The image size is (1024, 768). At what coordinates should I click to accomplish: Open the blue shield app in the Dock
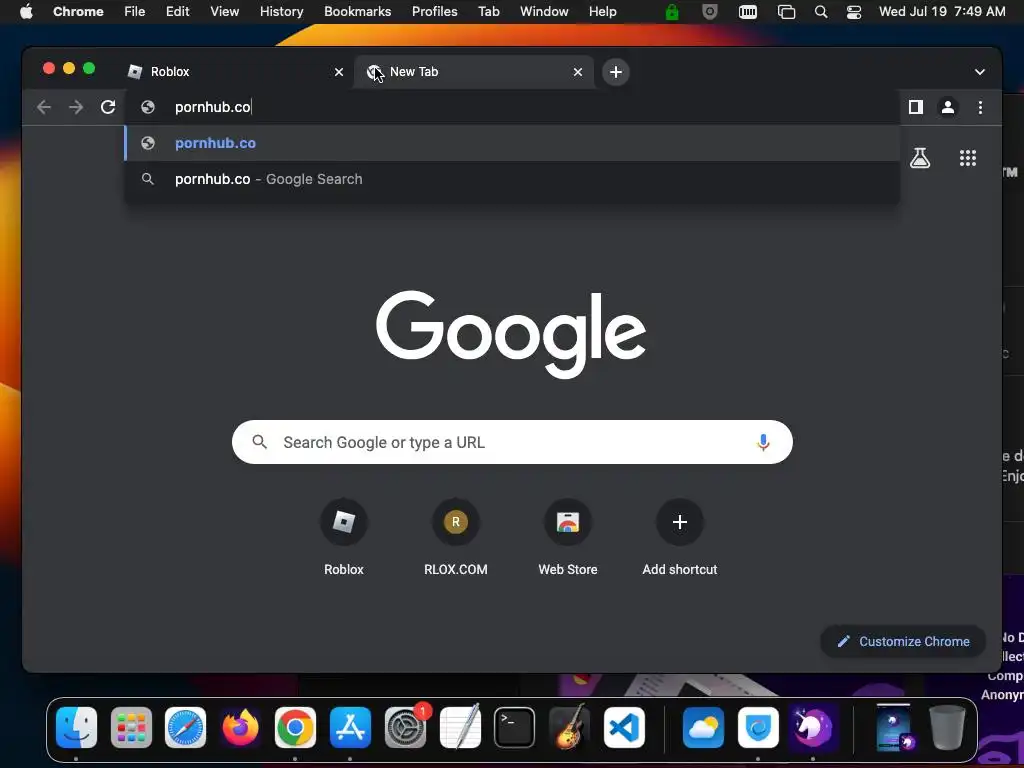pyautogui.click(x=758, y=728)
